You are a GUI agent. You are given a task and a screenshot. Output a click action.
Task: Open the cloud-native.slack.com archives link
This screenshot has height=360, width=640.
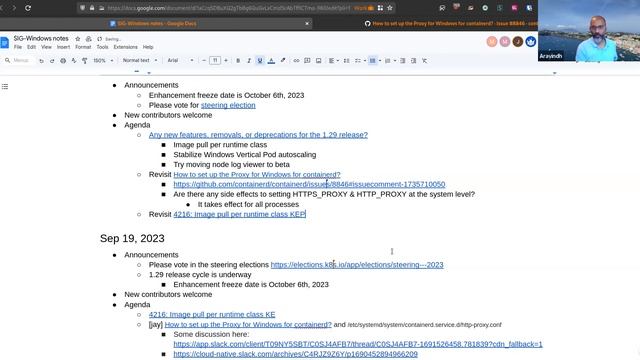[296, 354]
